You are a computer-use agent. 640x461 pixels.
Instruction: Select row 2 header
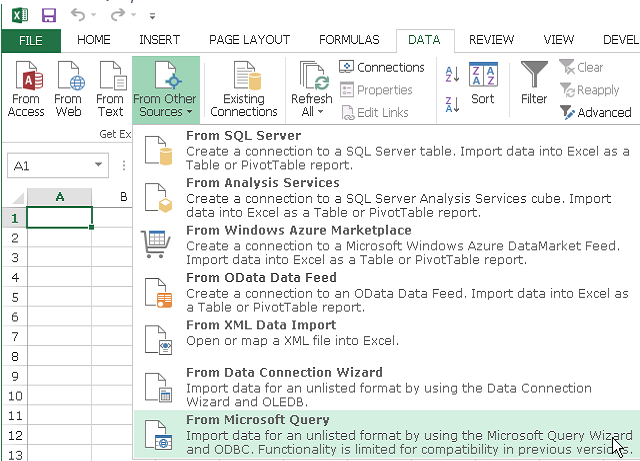pos(15,238)
